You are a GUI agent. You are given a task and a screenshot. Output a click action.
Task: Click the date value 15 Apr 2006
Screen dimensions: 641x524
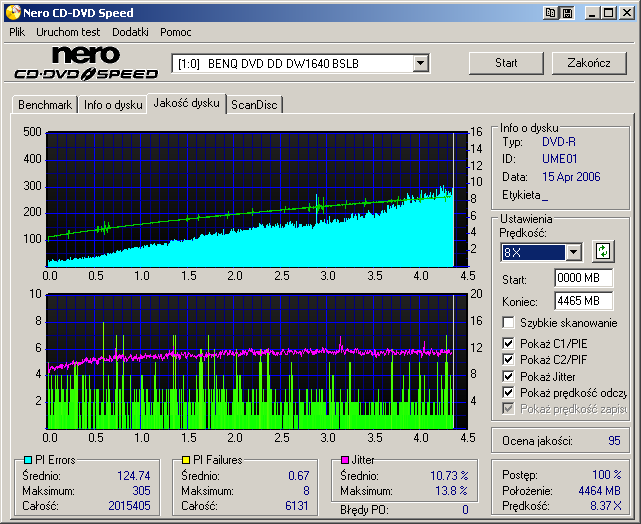click(x=571, y=177)
